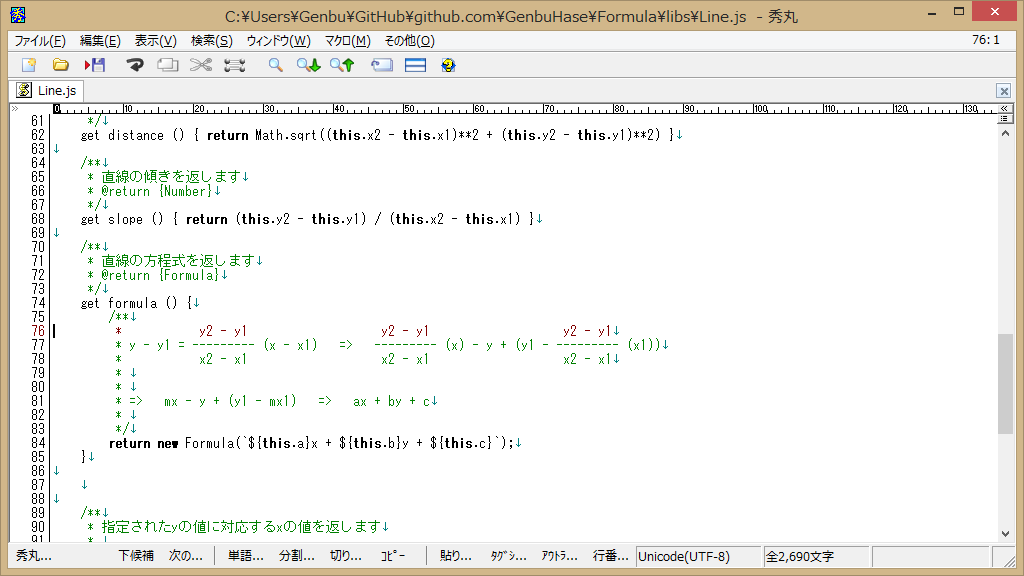Click the Save floppy disk icon

95,65
